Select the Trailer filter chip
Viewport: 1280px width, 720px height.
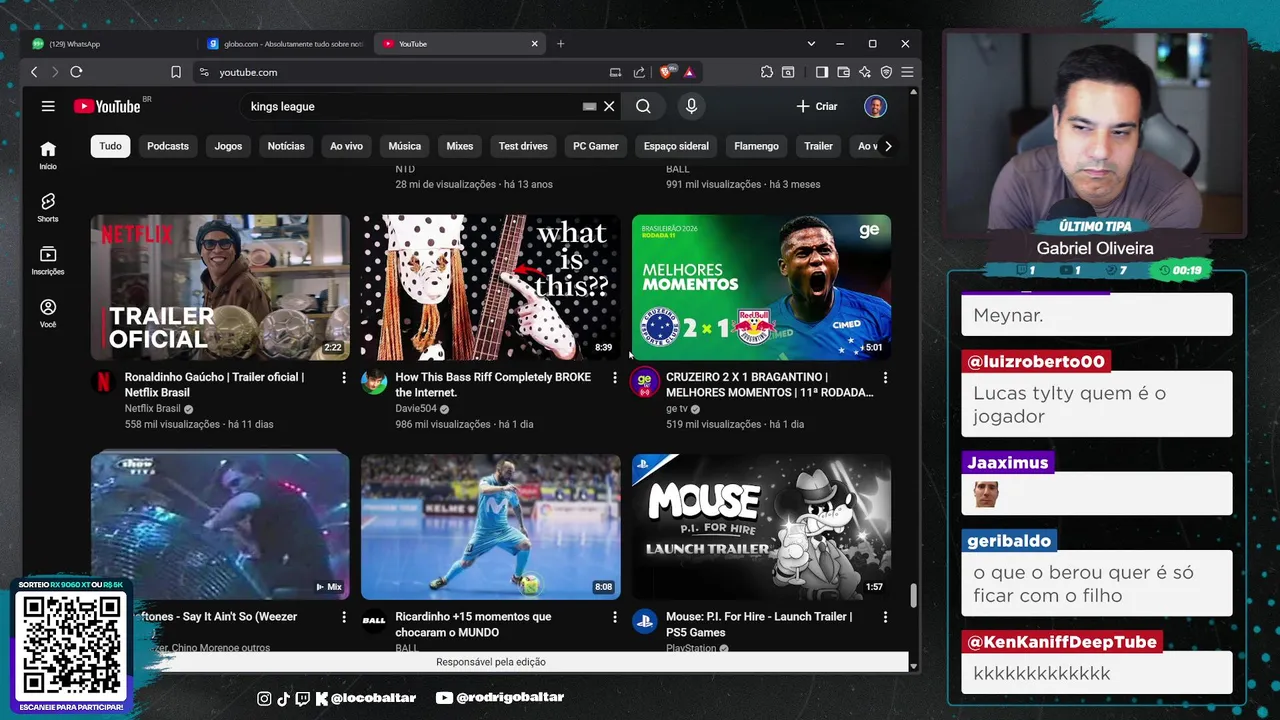point(818,146)
